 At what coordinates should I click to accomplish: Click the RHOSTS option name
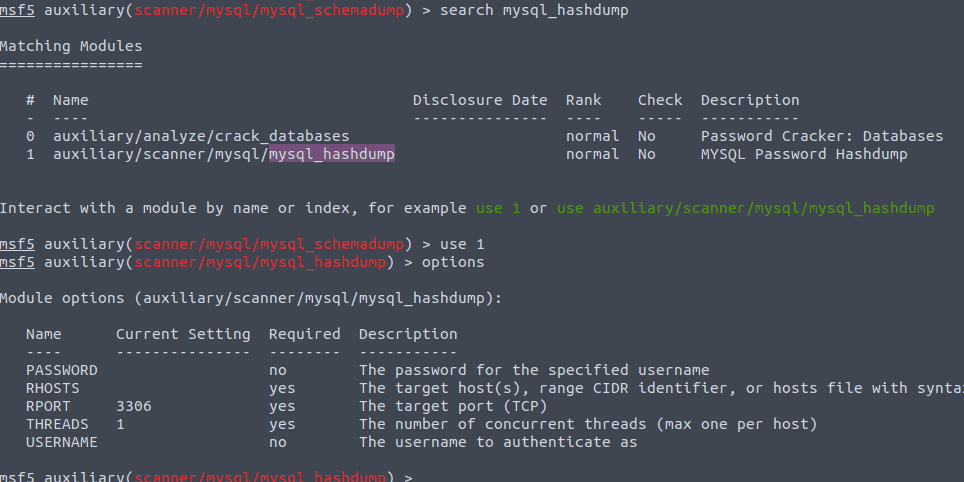[53, 388]
